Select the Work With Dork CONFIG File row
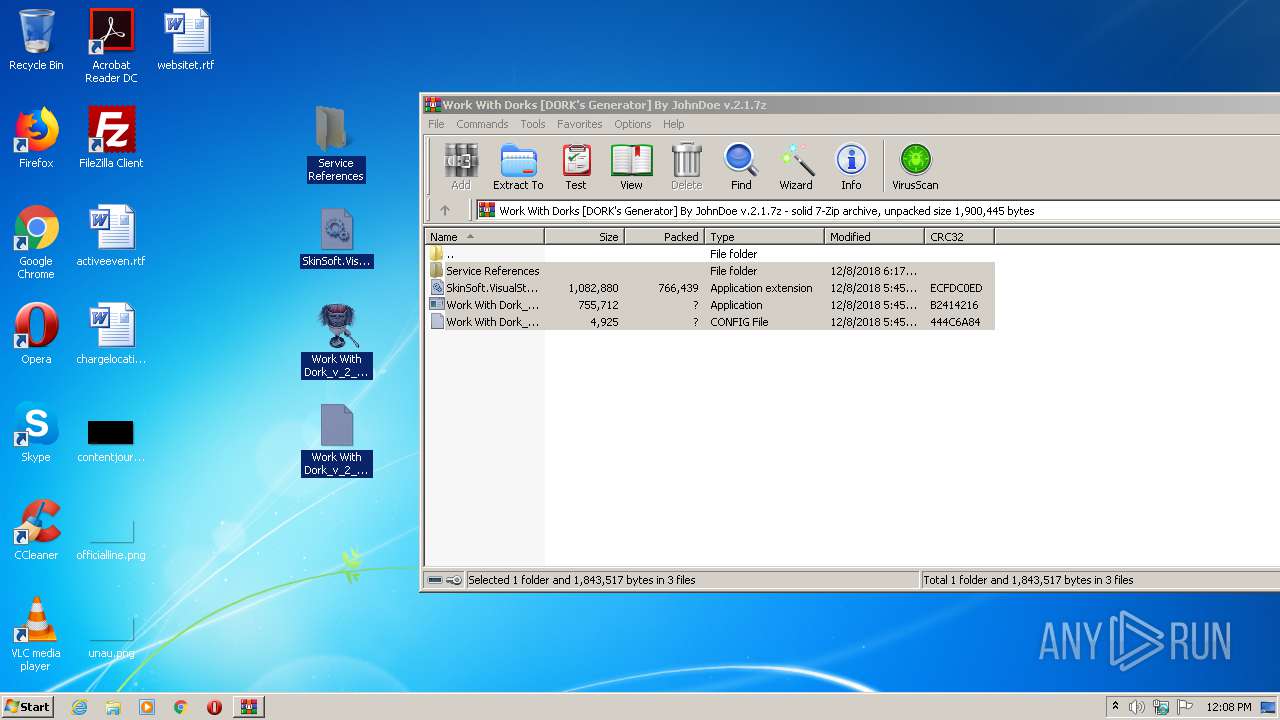 pos(710,322)
